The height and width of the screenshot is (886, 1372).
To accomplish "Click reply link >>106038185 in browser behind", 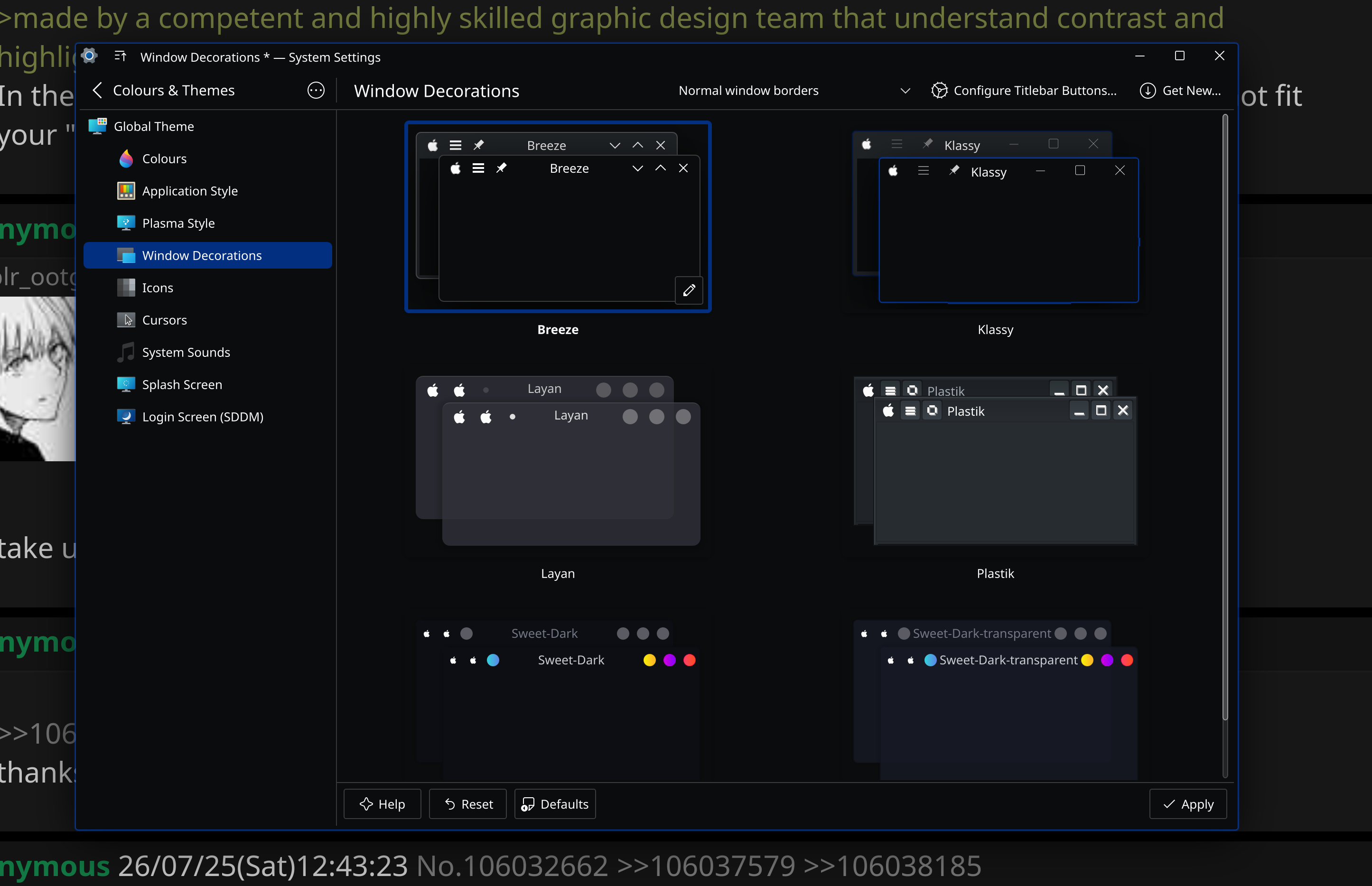I will coord(892,865).
